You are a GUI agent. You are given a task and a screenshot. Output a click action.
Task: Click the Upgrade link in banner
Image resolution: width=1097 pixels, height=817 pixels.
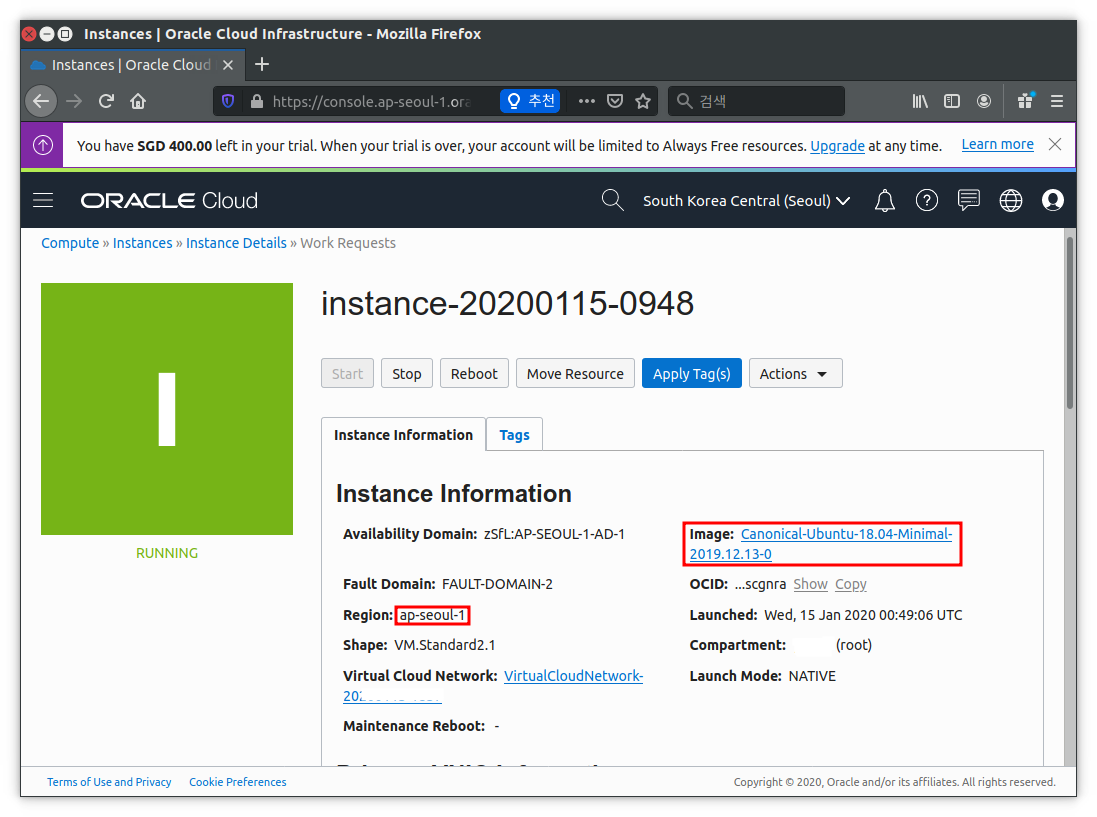[837, 145]
